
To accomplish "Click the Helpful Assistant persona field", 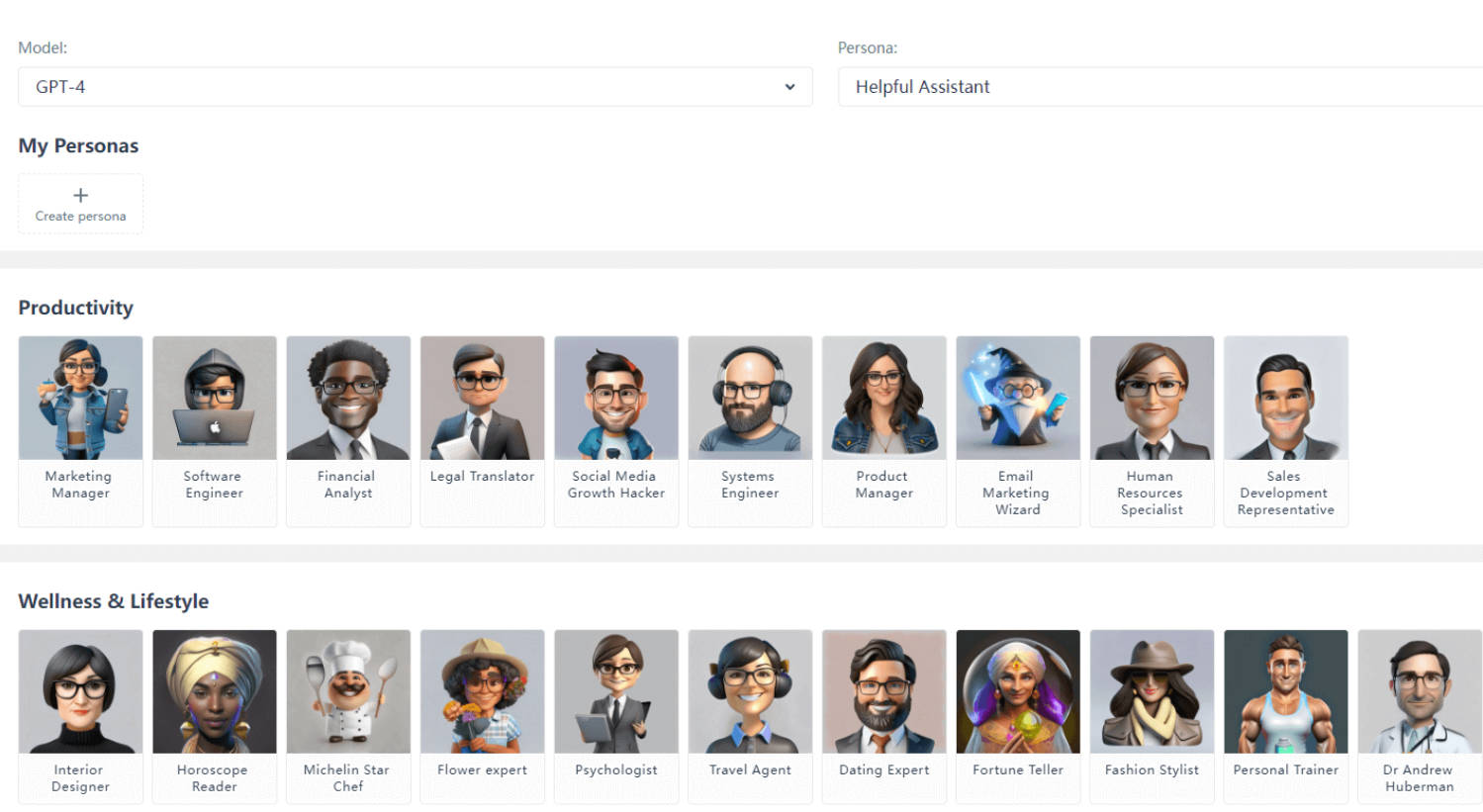I will [x=1158, y=87].
